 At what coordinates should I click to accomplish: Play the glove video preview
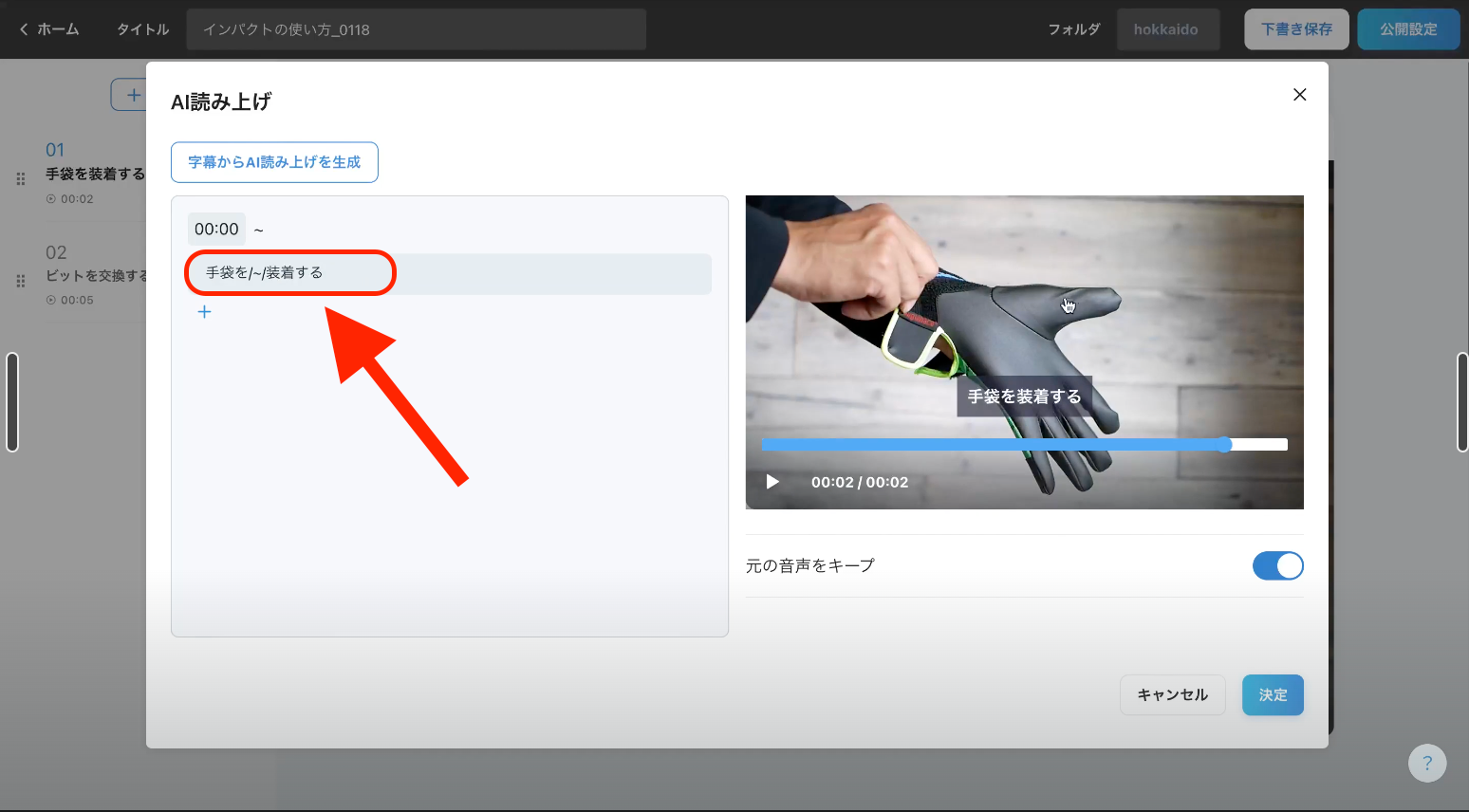(x=772, y=482)
